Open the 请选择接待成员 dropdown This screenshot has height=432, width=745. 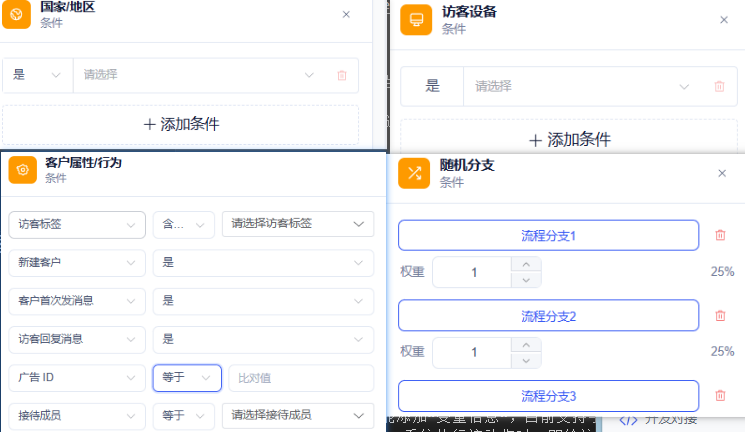298,415
